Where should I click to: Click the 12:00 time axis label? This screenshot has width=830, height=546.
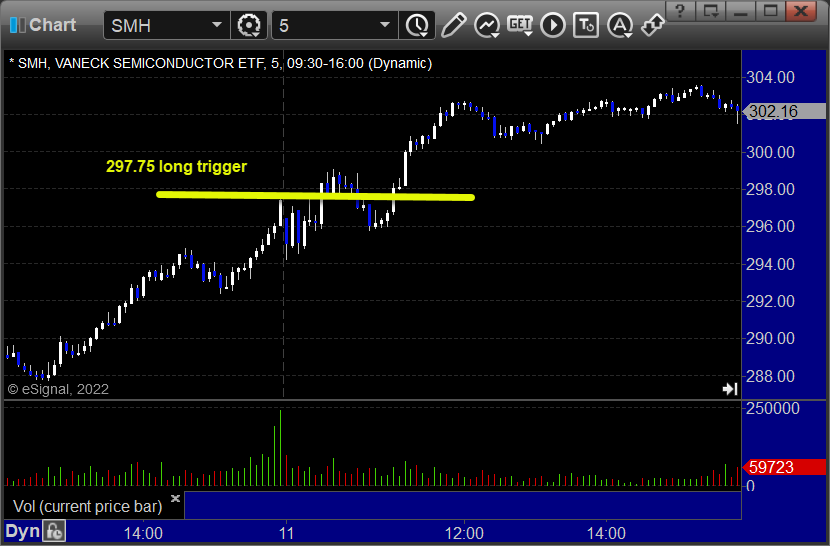pyautogui.click(x=464, y=533)
